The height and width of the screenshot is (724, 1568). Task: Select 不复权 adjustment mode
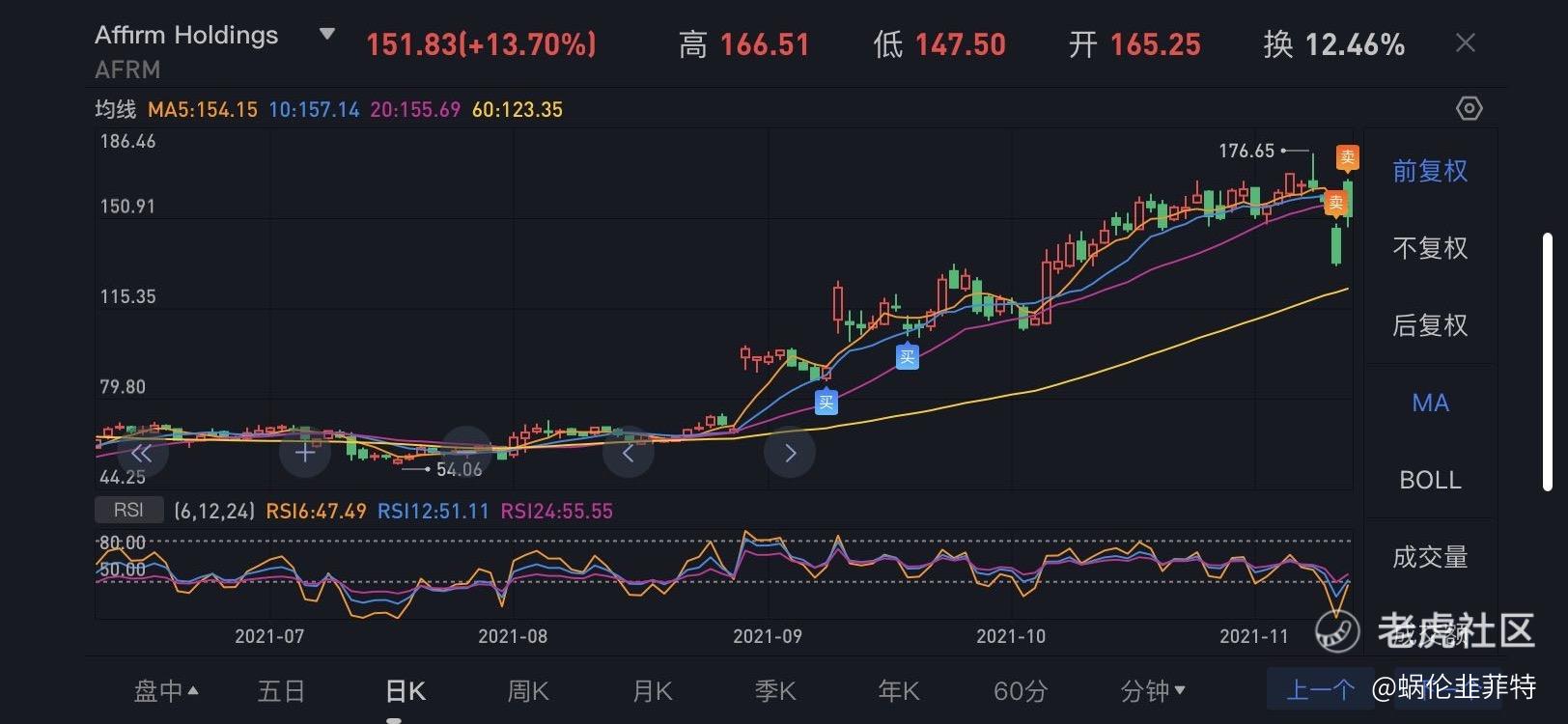point(1430,248)
